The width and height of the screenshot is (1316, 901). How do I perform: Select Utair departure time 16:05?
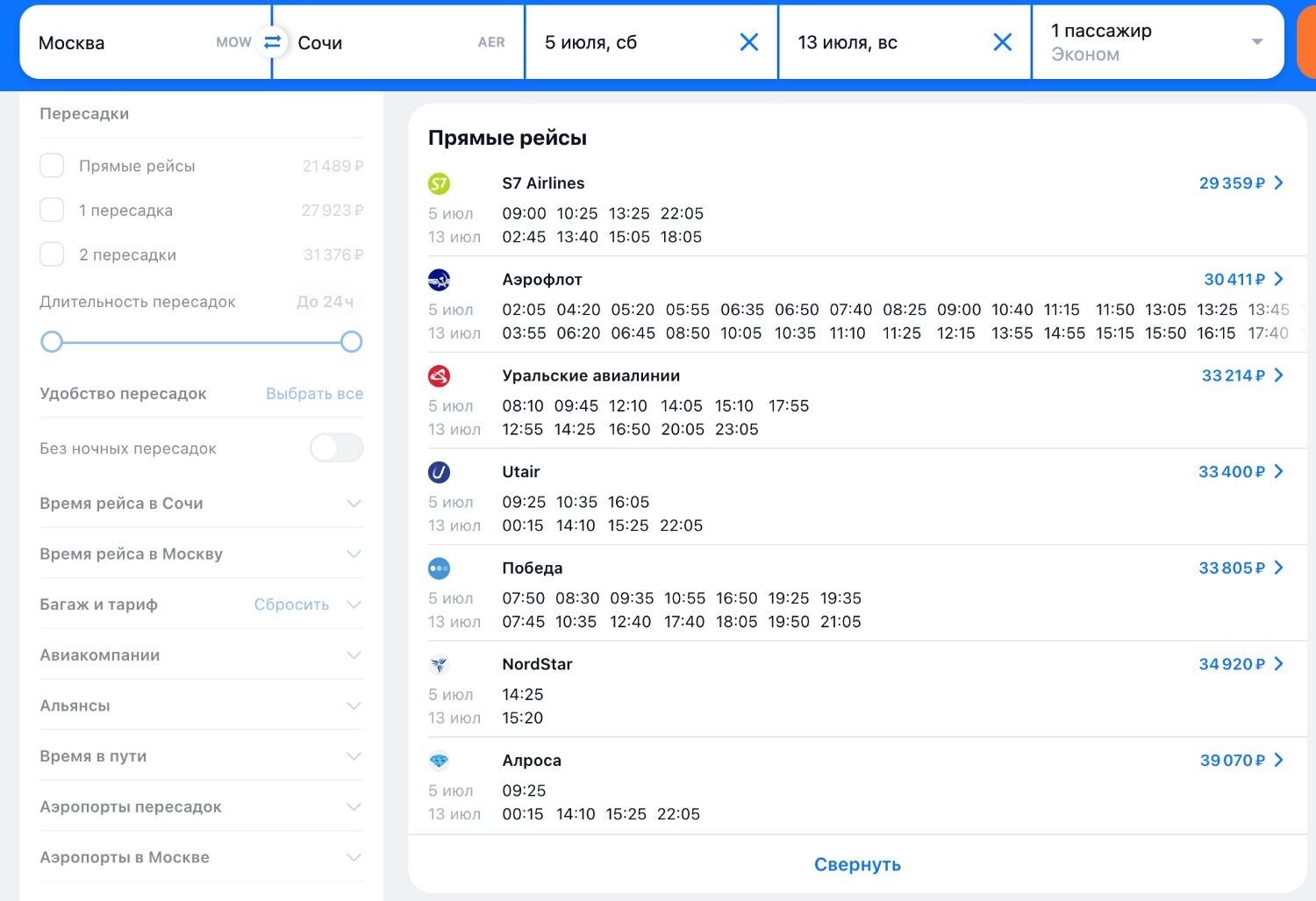(x=628, y=503)
